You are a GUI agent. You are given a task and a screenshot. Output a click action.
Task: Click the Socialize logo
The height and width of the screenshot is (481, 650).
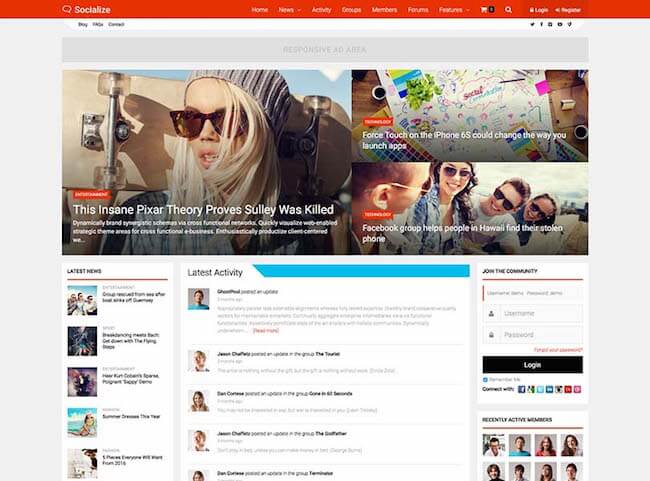pyautogui.click(x=87, y=10)
